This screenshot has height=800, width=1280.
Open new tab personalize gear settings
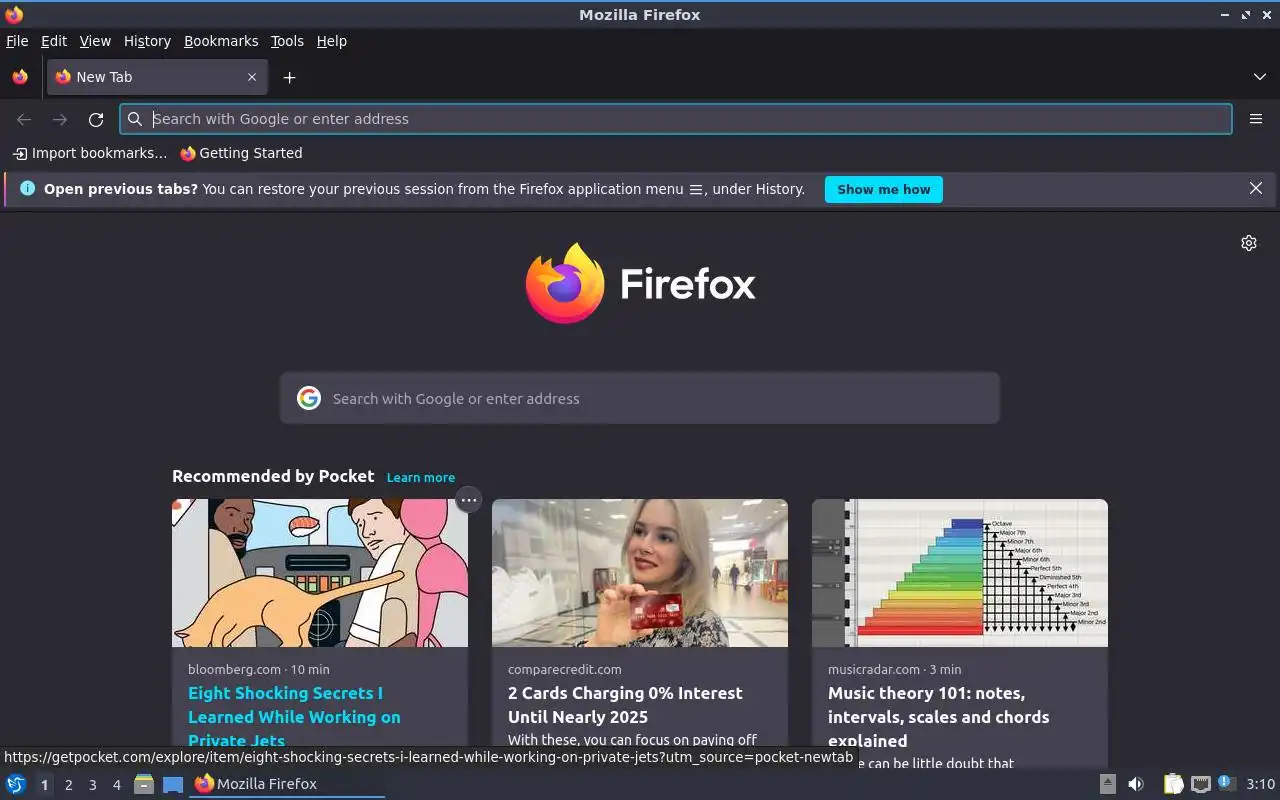tap(1249, 243)
